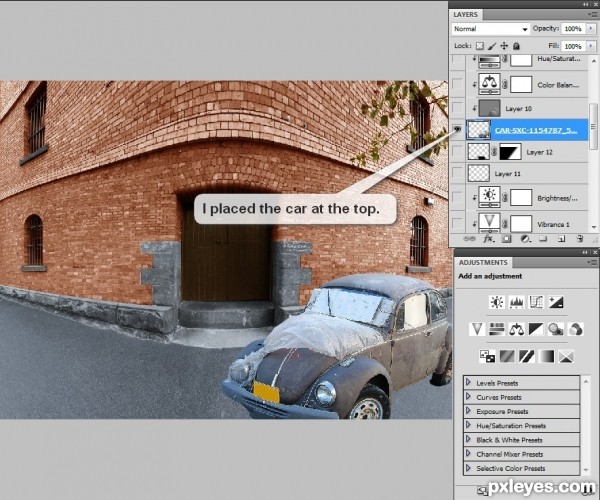Screen dimensions: 600x500
Task: Add a Selective Color adjustment icon
Action: coord(566,357)
